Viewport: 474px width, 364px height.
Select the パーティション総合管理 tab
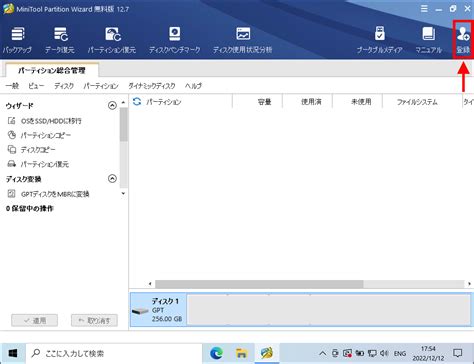pyautogui.click(x=52, y=70)
